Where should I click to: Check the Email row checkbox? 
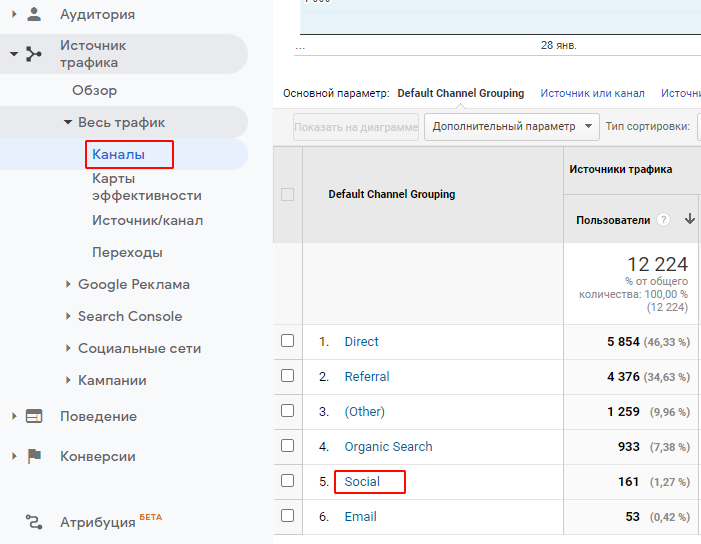[287, 515]
